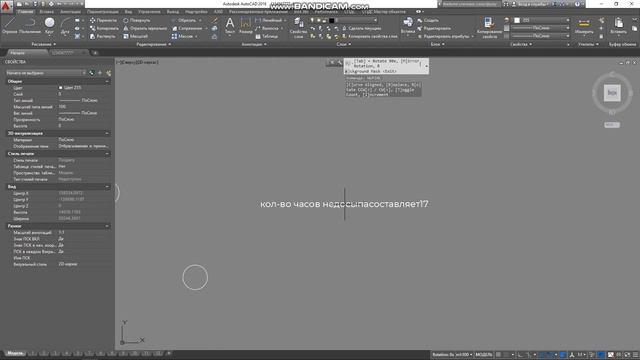Select the Отрезок (Line) drawing tool
This screenshot has width=640, height=360.
pyautogui.click(x=9, y=25)
